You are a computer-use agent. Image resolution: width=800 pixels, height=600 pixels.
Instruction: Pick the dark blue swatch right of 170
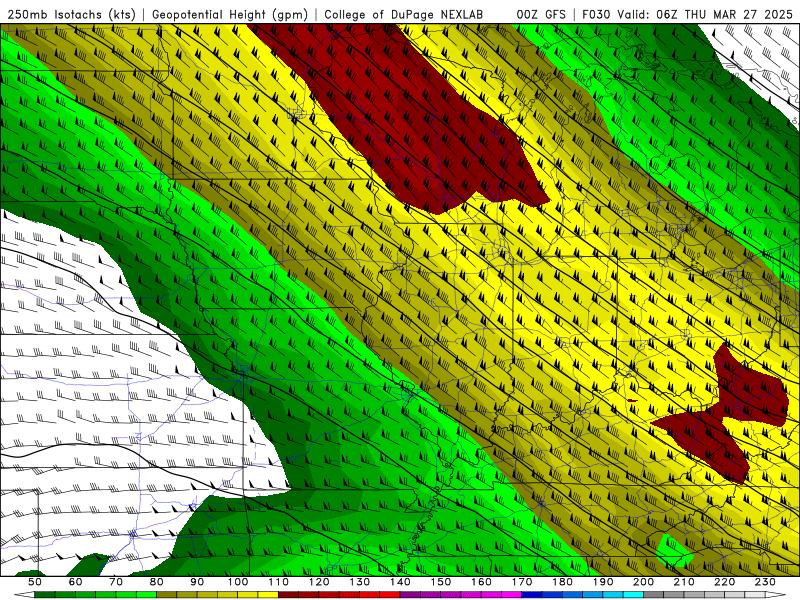click(x=532, y=595)
